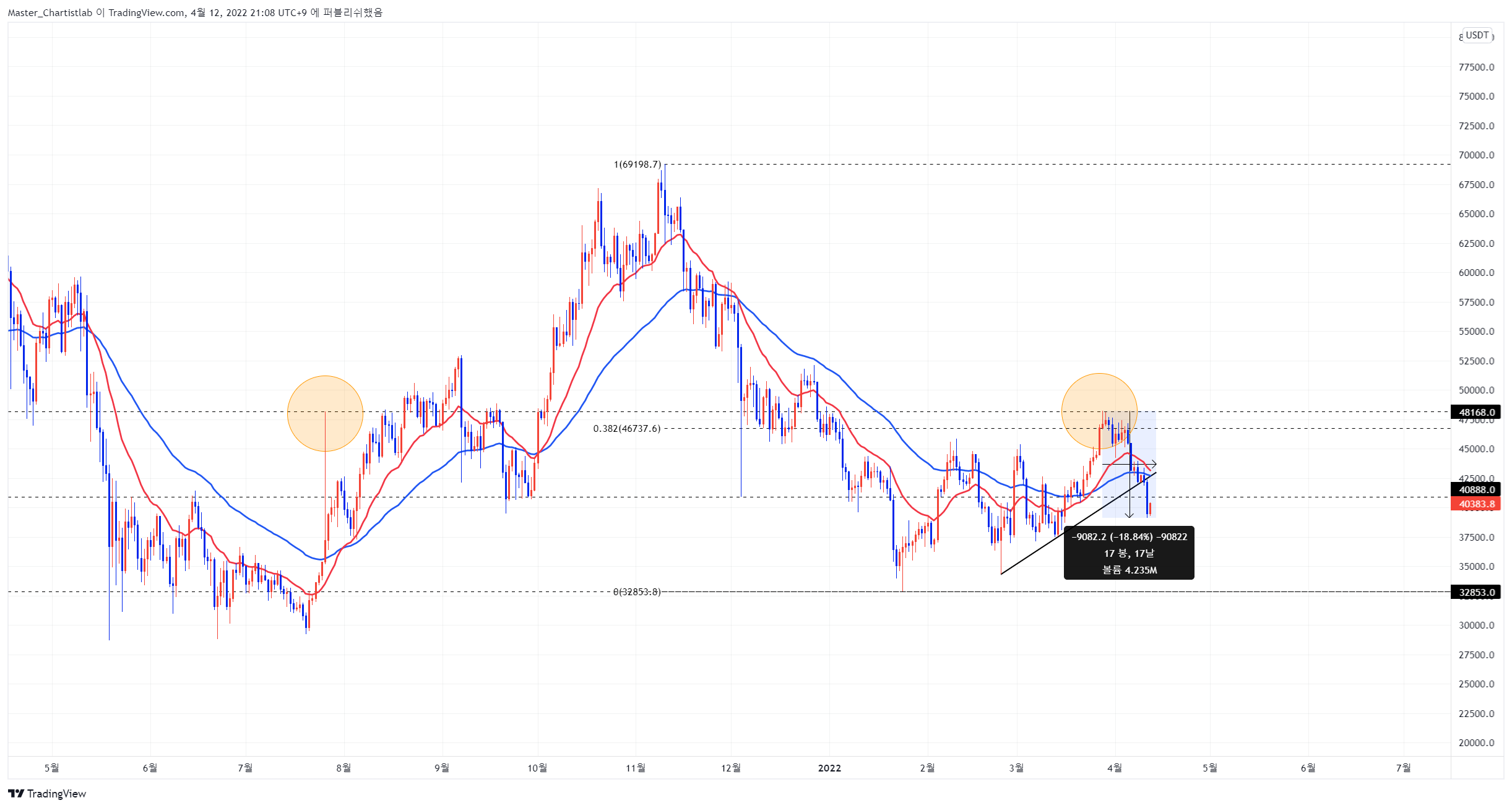Click the 70000.0 price axis tick
The image size is (1512, 808).
pos(1476,155)
